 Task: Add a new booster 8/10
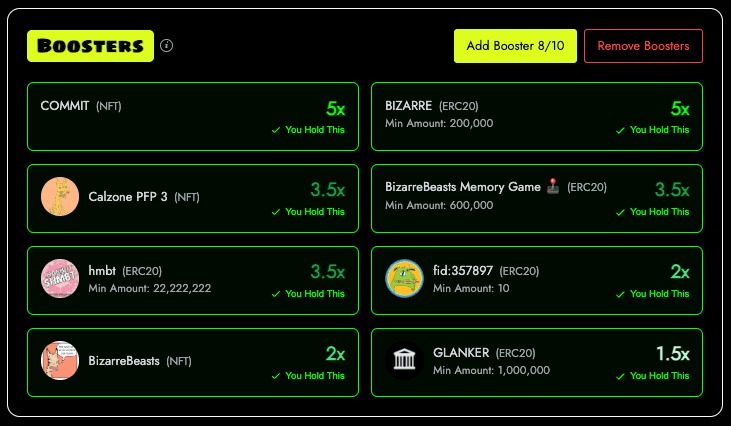[x=515, y=46]
